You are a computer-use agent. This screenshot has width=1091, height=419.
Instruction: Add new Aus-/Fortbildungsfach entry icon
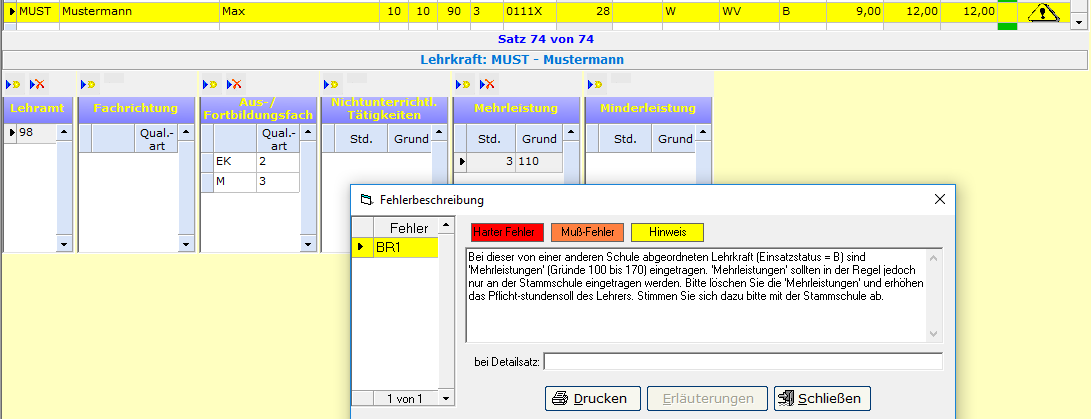(x=211, y=84)
